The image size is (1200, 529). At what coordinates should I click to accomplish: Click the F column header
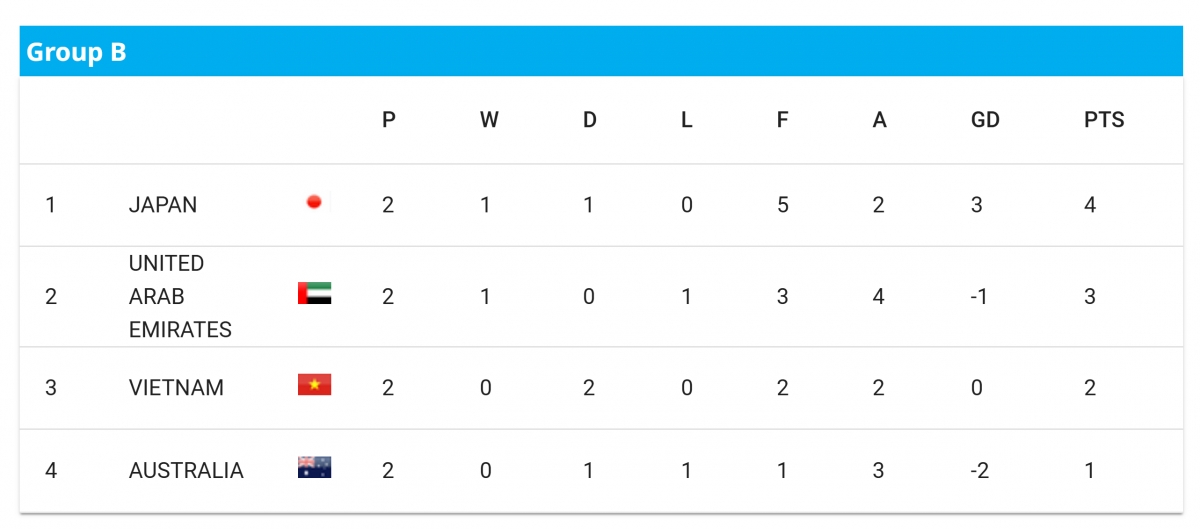[x=782, y=120]
